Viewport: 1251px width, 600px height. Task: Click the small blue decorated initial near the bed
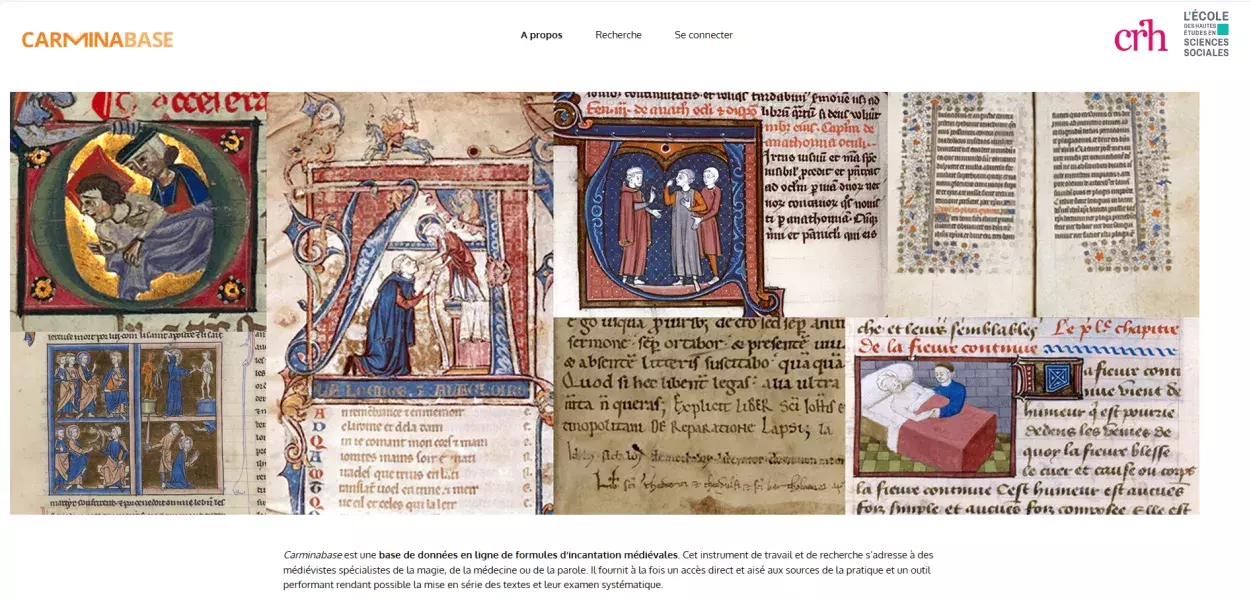click(x=1048, y=378)
